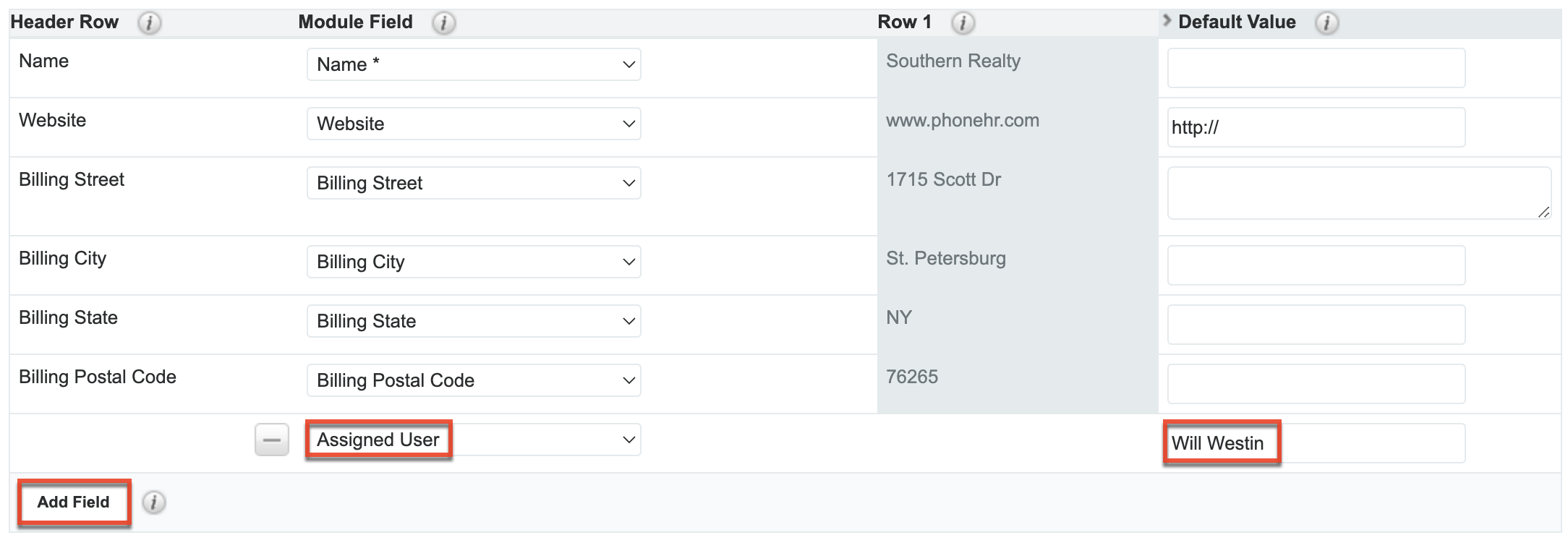Click the Billing Street default textarea
This screenshot has width=1568, height=535.
pyautogui.click(x=1358, y=193)
